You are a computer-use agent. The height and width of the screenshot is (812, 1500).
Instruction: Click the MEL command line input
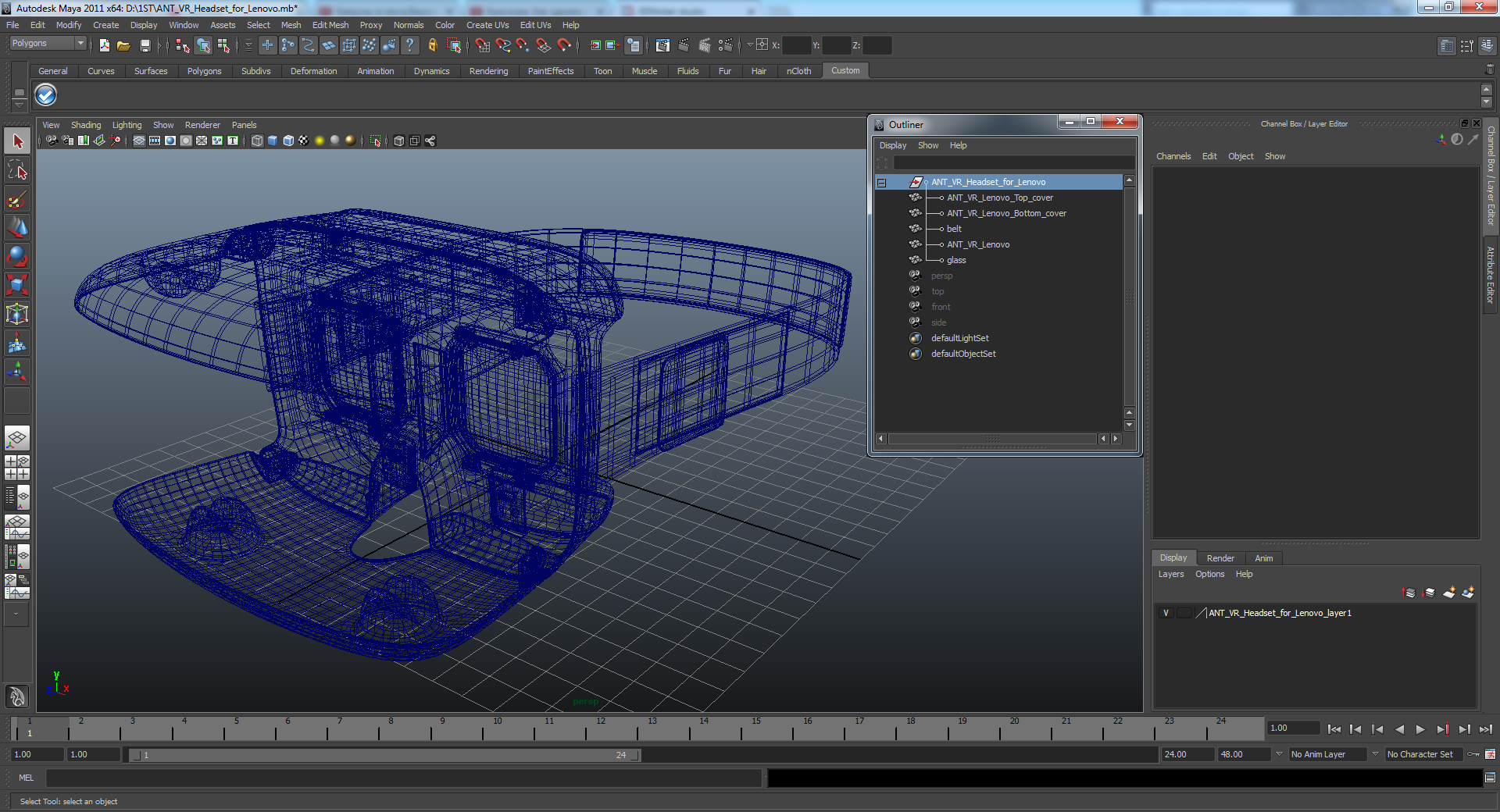(404, 778)
